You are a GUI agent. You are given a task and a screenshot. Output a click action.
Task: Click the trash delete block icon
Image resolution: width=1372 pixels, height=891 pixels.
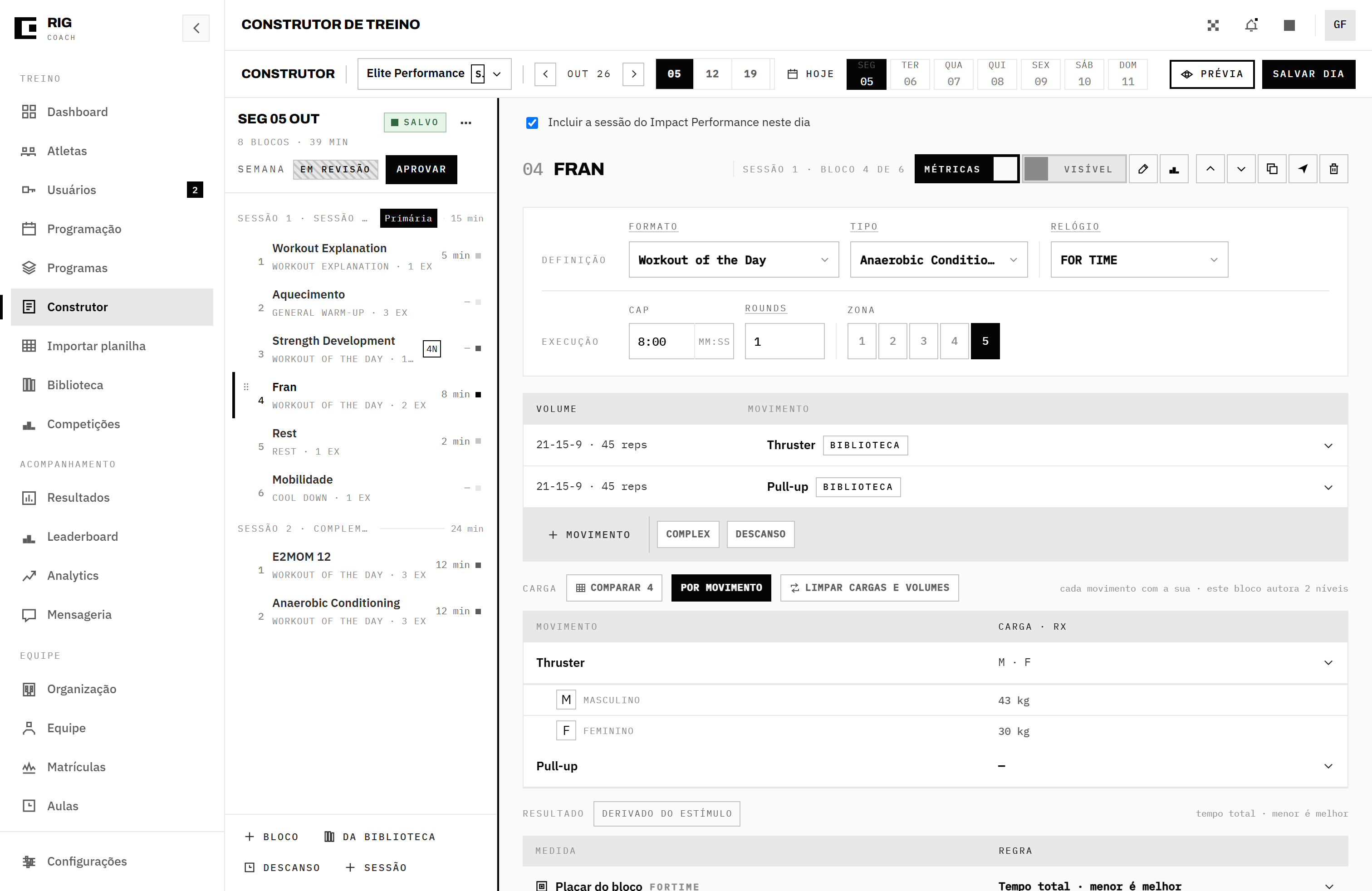1333,169
